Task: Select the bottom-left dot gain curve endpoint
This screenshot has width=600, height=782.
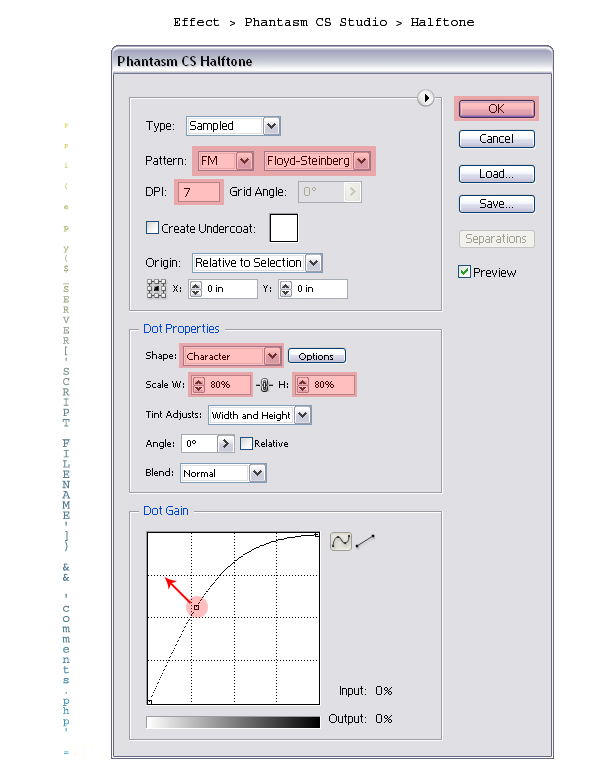Action: click(x=150, y=702)
